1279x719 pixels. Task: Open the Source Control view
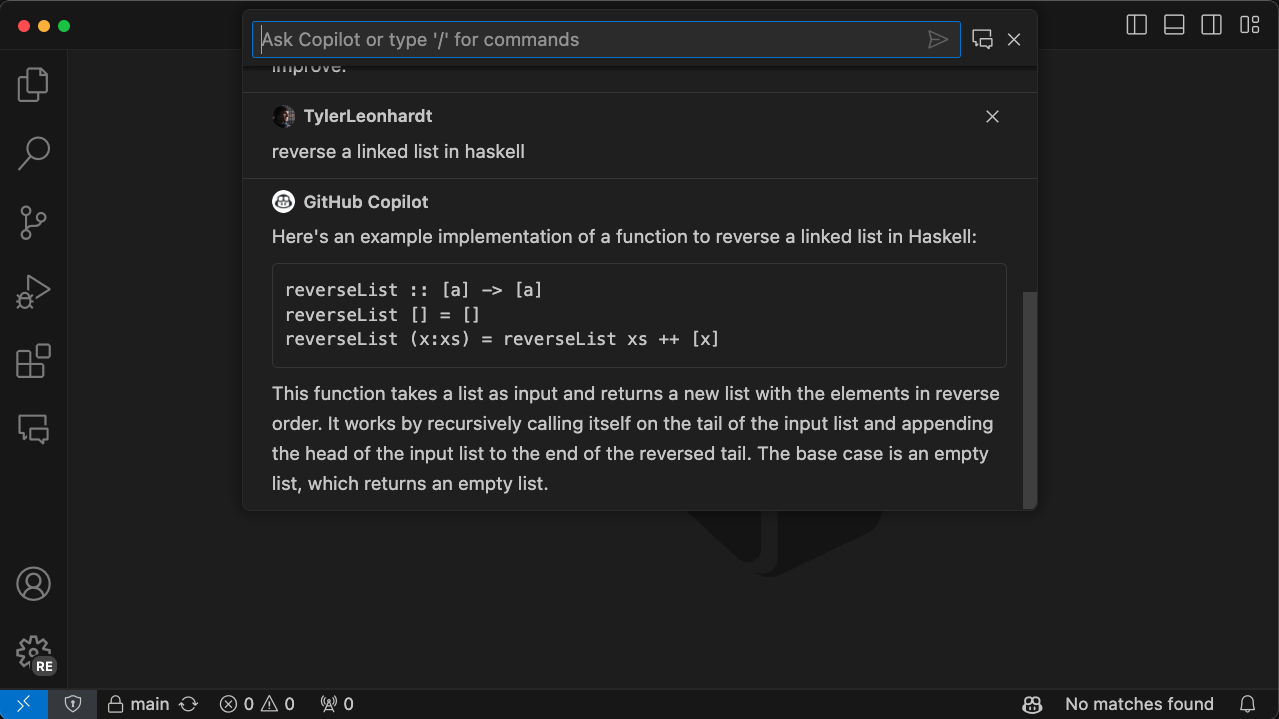(33, 223)
